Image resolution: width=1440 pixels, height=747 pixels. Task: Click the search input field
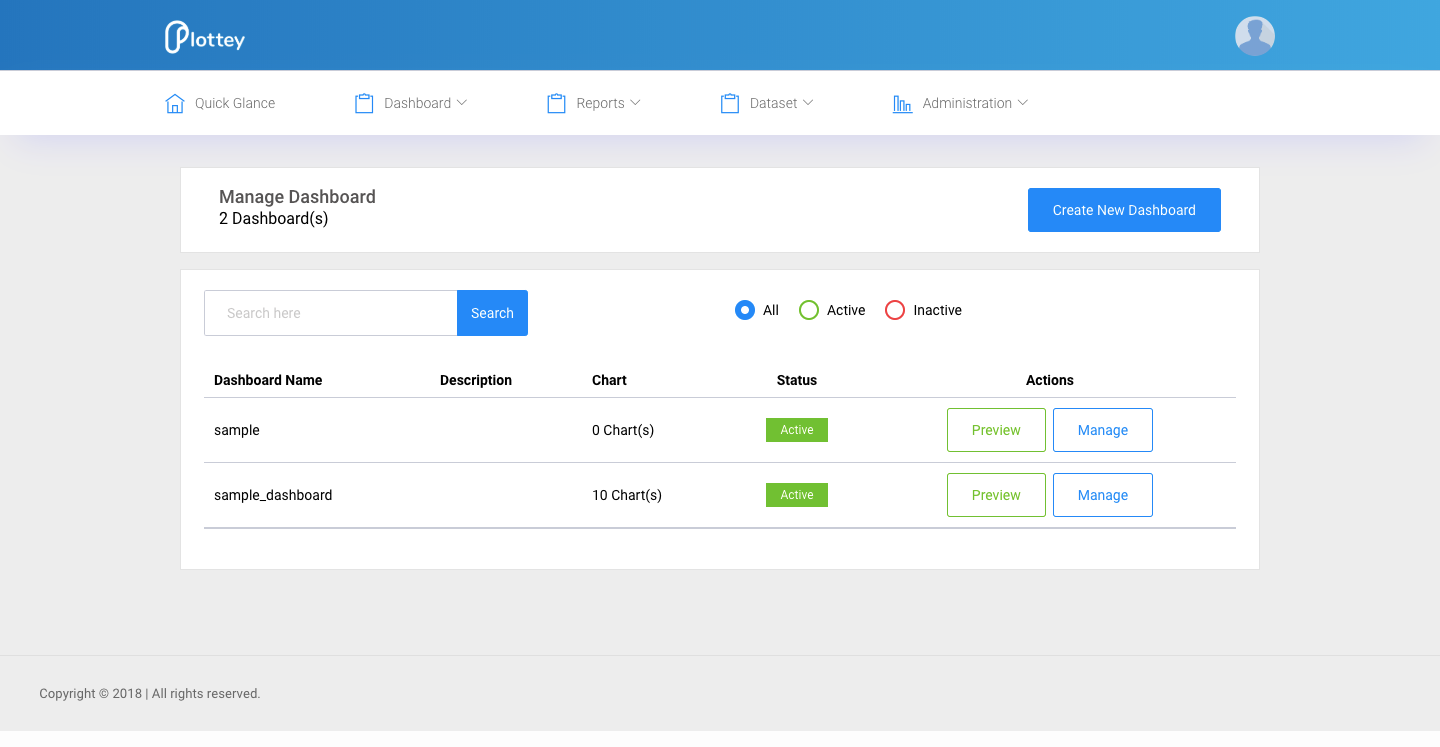click(x=330, y=312)
